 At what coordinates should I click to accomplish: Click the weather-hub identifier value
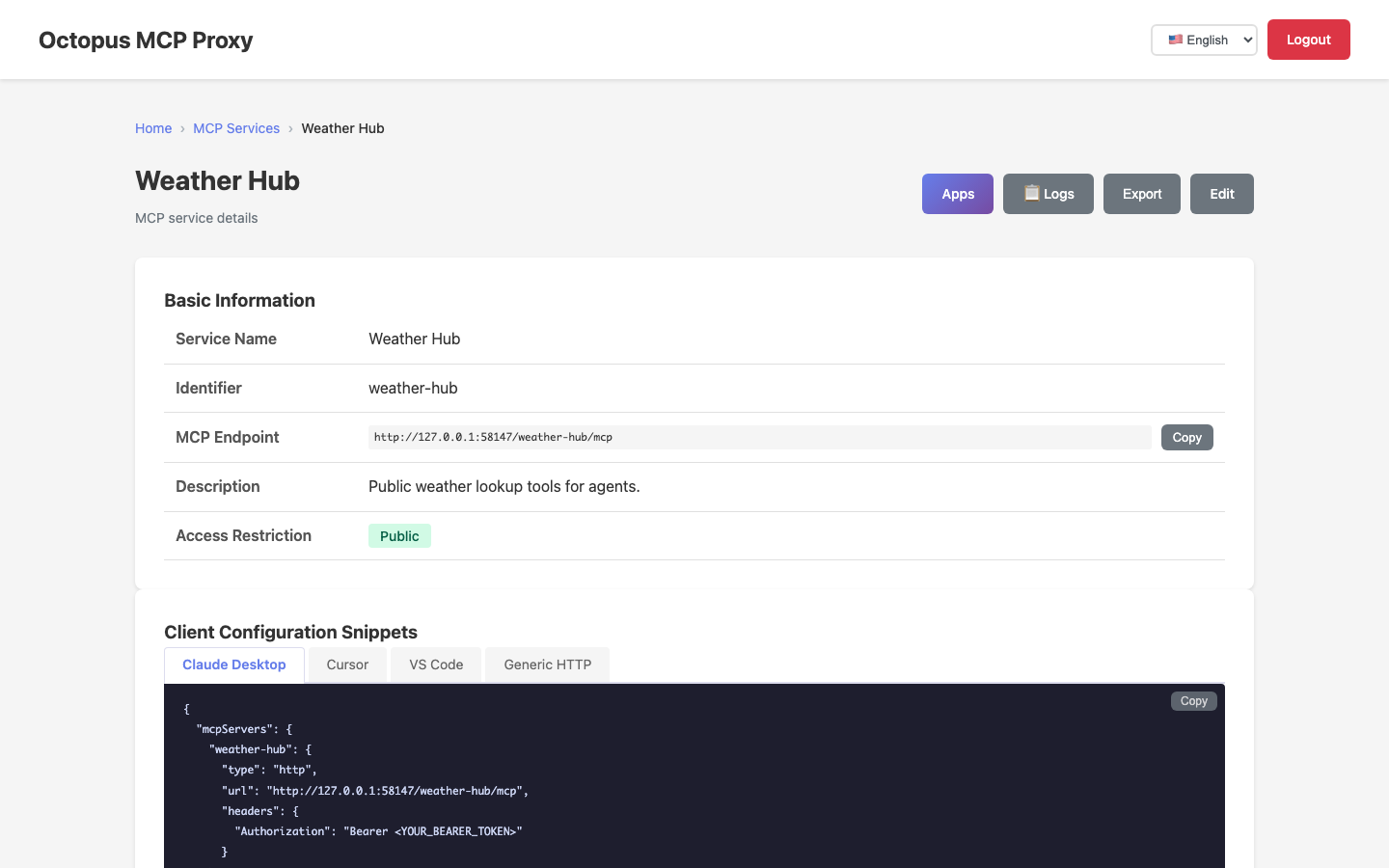coord(413,388)
